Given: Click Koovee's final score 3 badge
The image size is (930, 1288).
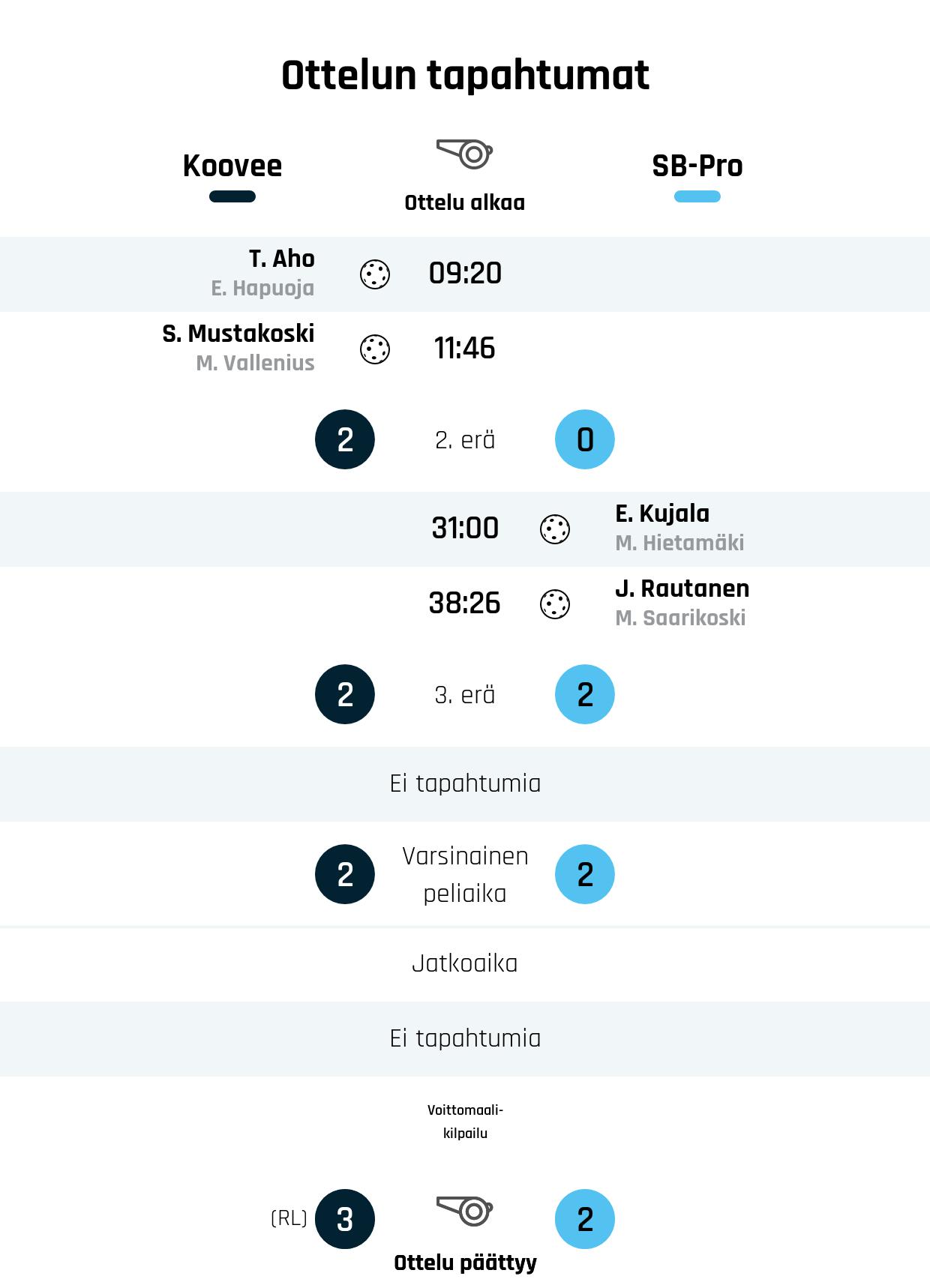Looking at the screenshot, I should coord(345,1219).
